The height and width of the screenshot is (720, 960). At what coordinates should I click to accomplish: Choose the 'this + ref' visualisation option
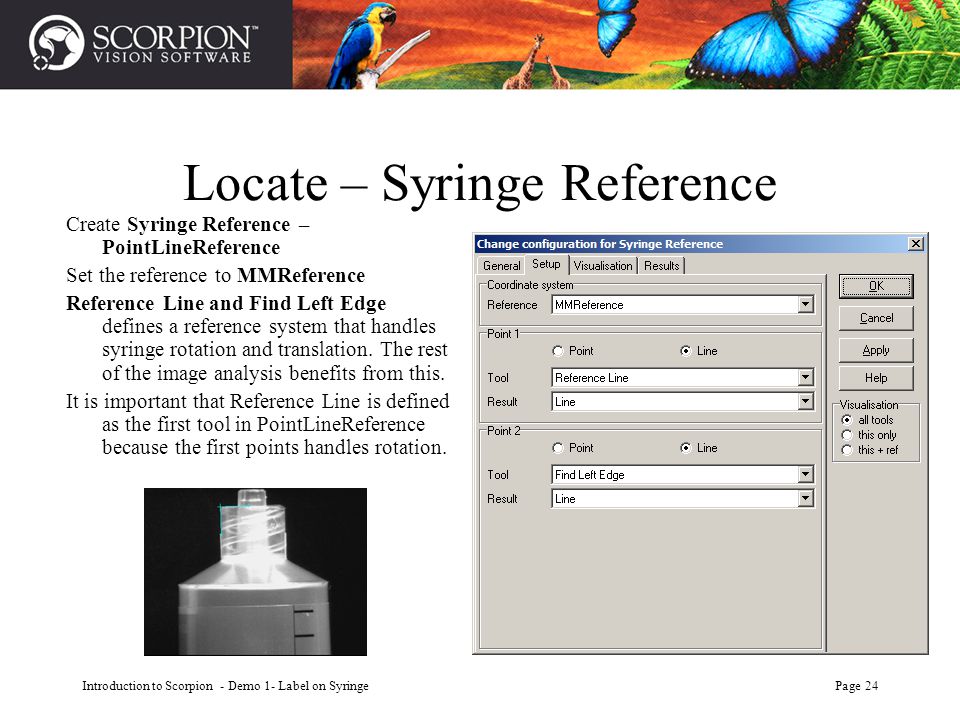(x=869, y=450)
